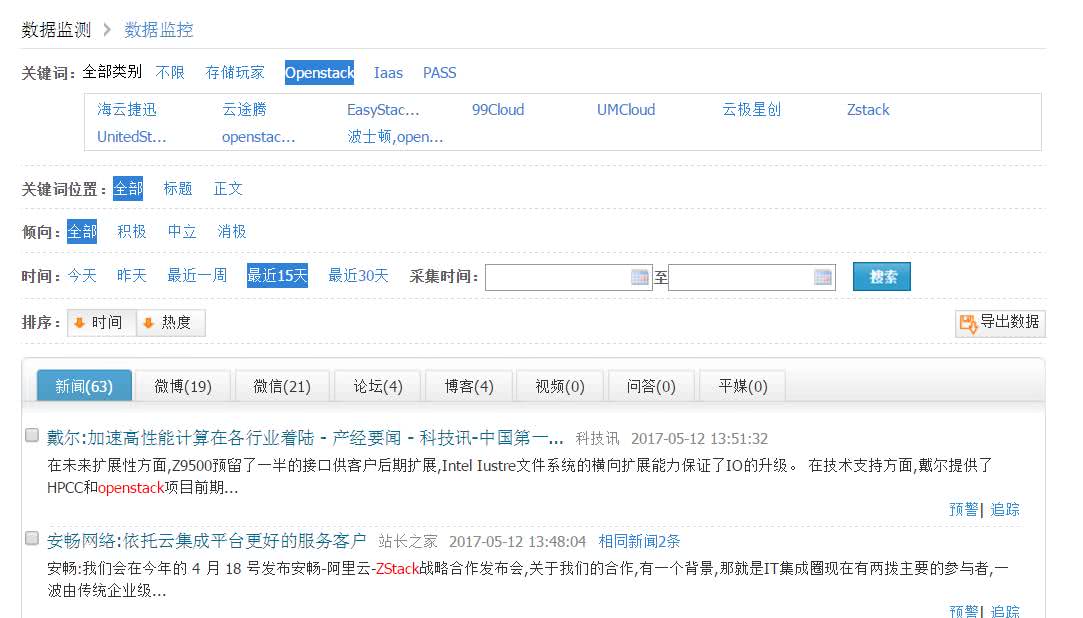Open the 相同新闻2条 link
This screenshot has width=1083, height=618.
click(640, 541)
